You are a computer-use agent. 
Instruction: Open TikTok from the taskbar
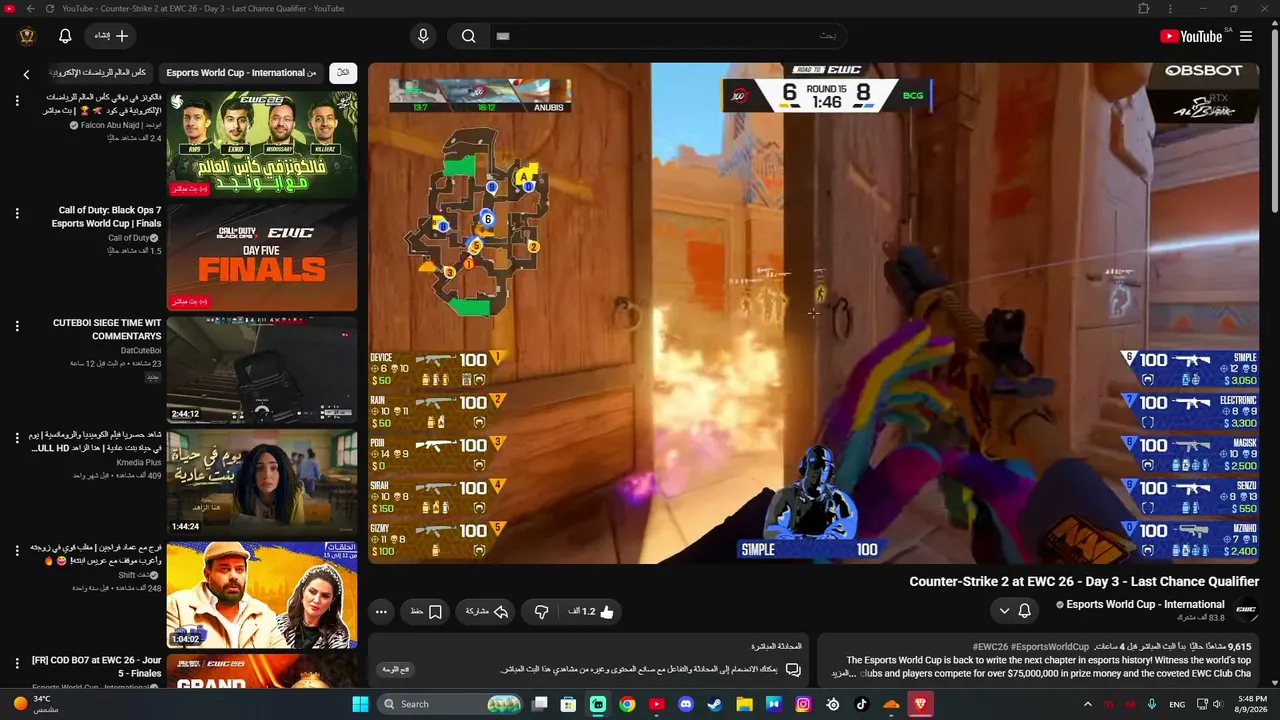(x=862, y=704)
